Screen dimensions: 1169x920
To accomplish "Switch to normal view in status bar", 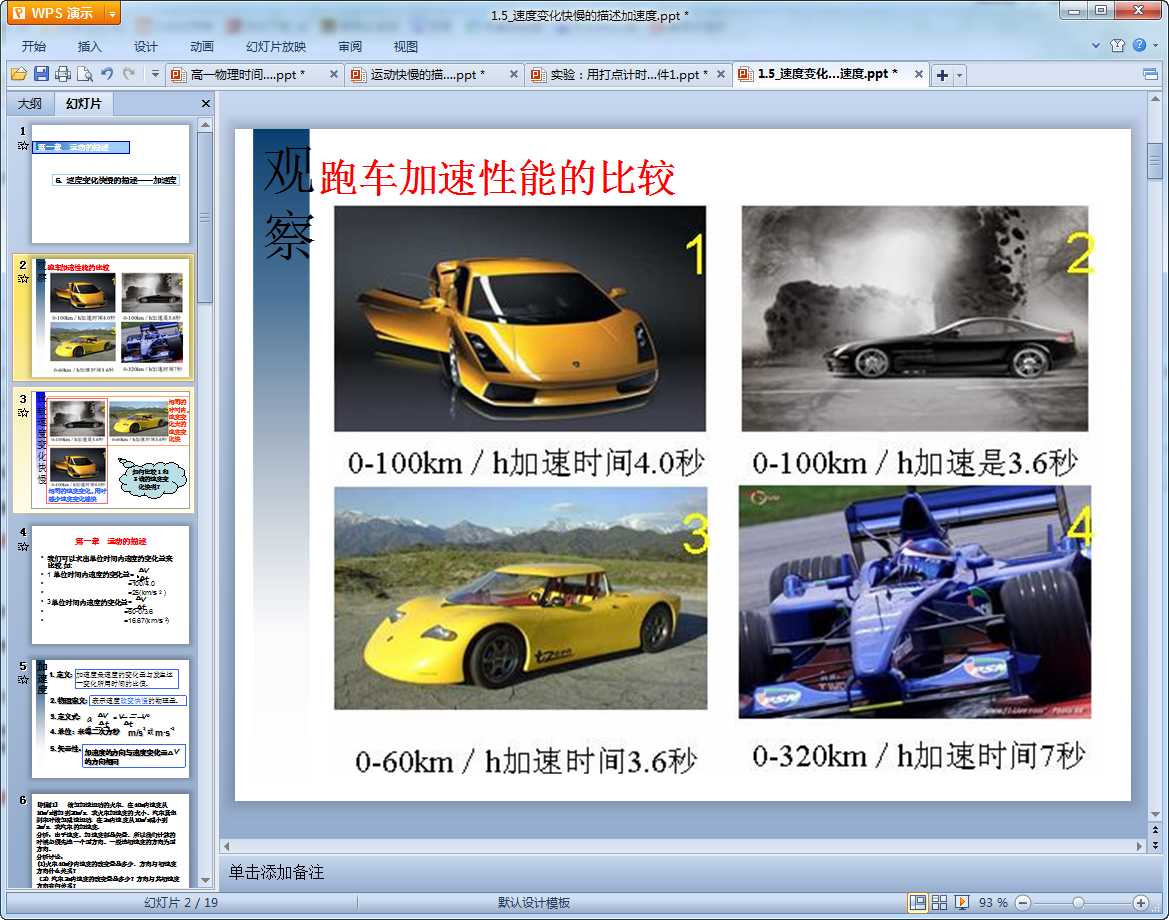I will (917, 902).
